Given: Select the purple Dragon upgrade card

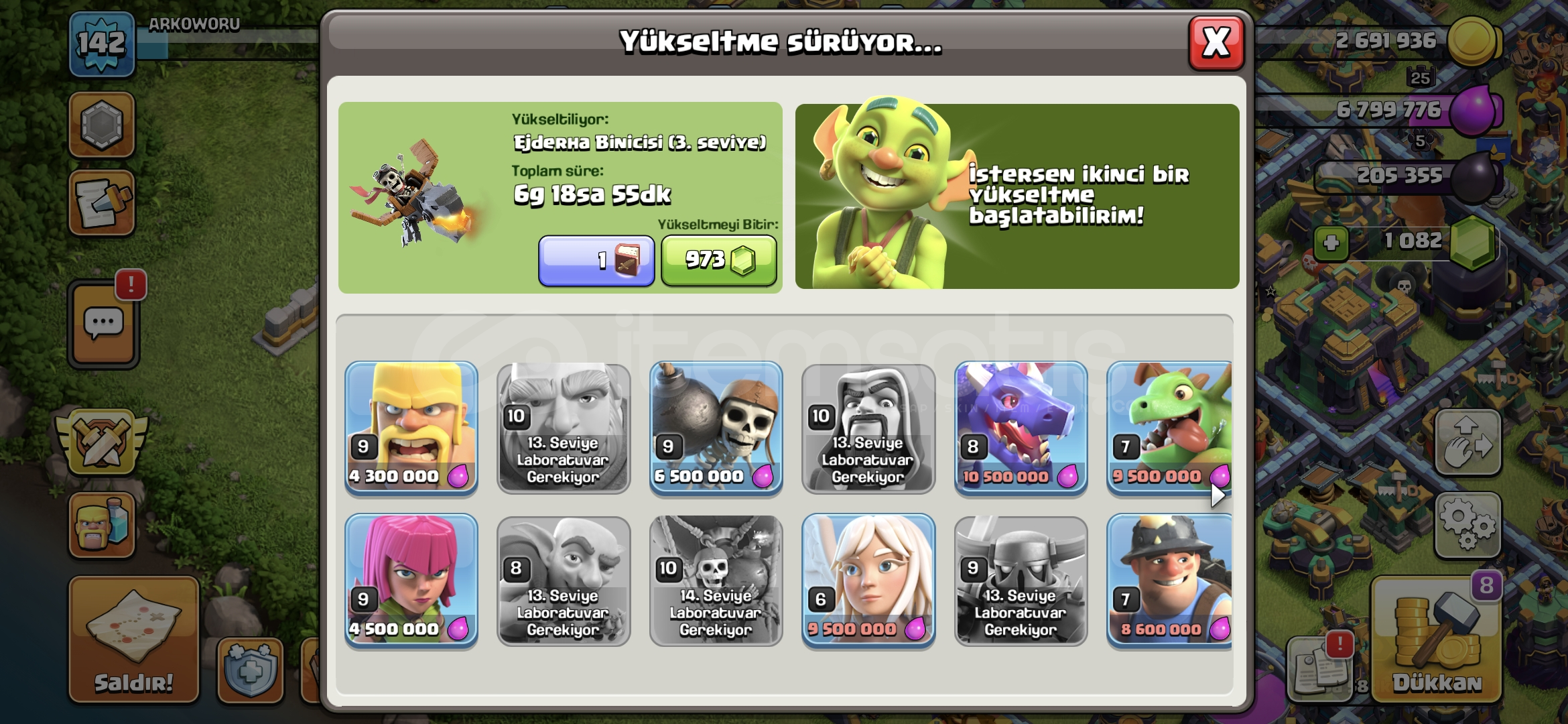Looking at the screenshot, I should (x=1021, y=428).
